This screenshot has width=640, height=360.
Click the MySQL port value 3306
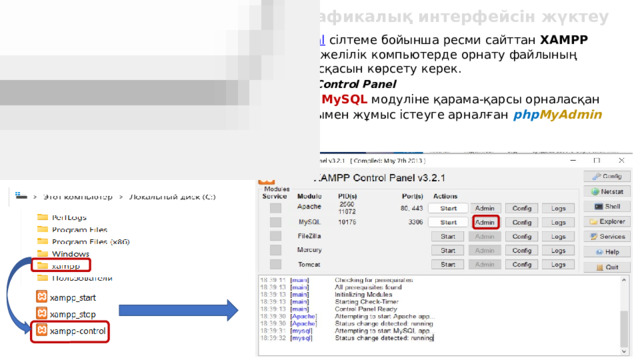click(416, 222)
